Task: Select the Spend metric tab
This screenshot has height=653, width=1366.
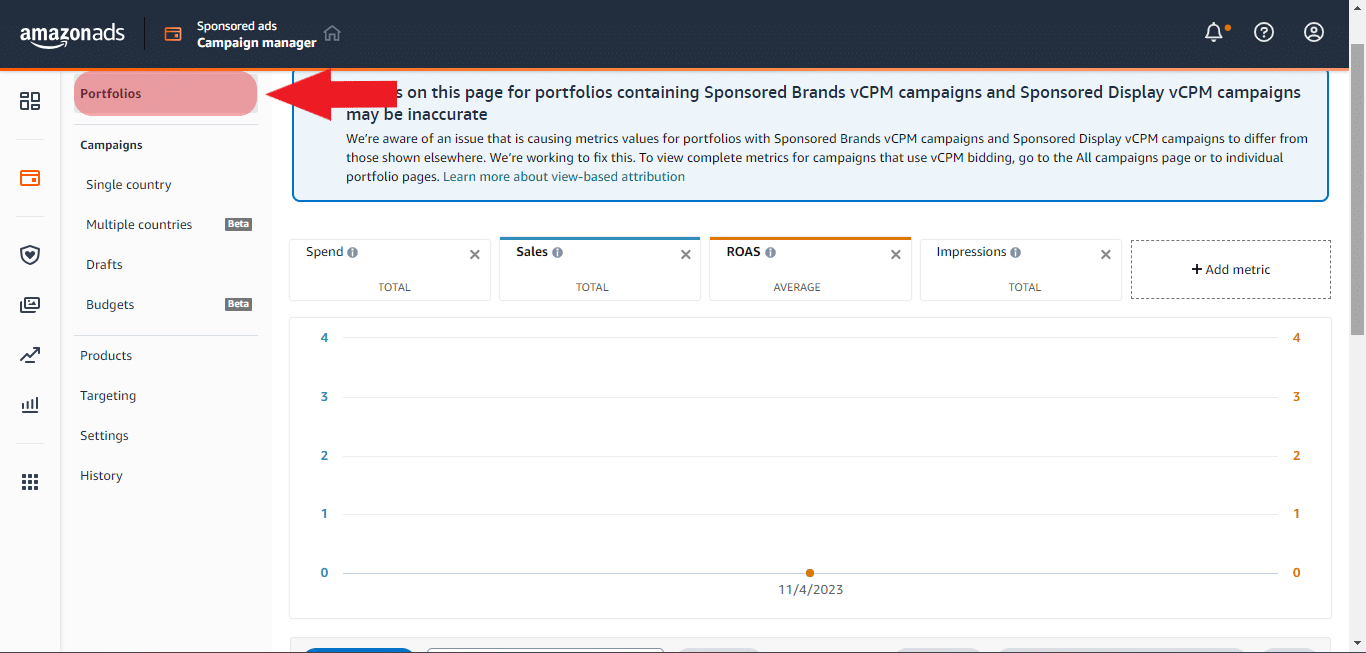Action: [390, 269]
